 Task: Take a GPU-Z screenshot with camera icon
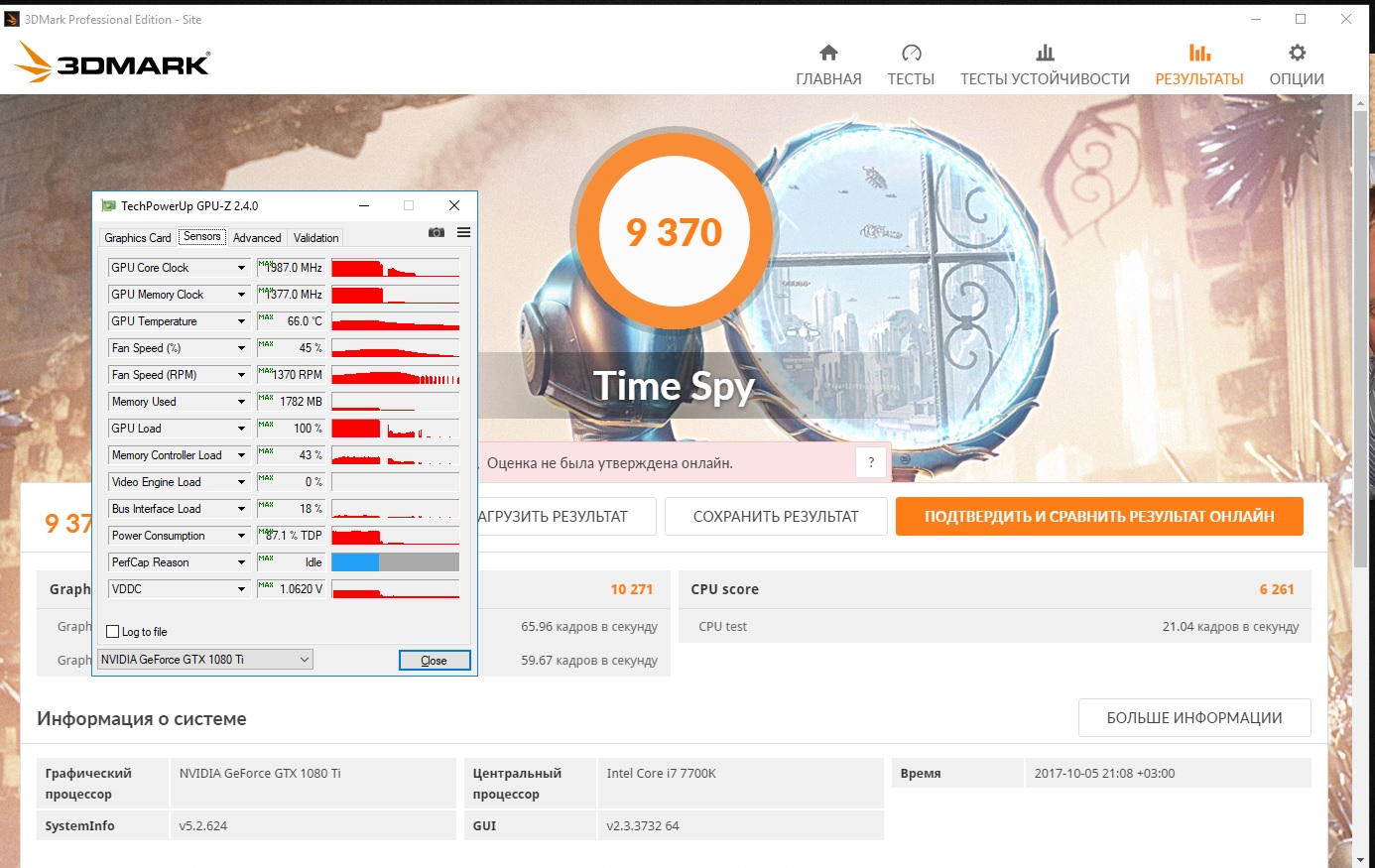coord(436,232)
